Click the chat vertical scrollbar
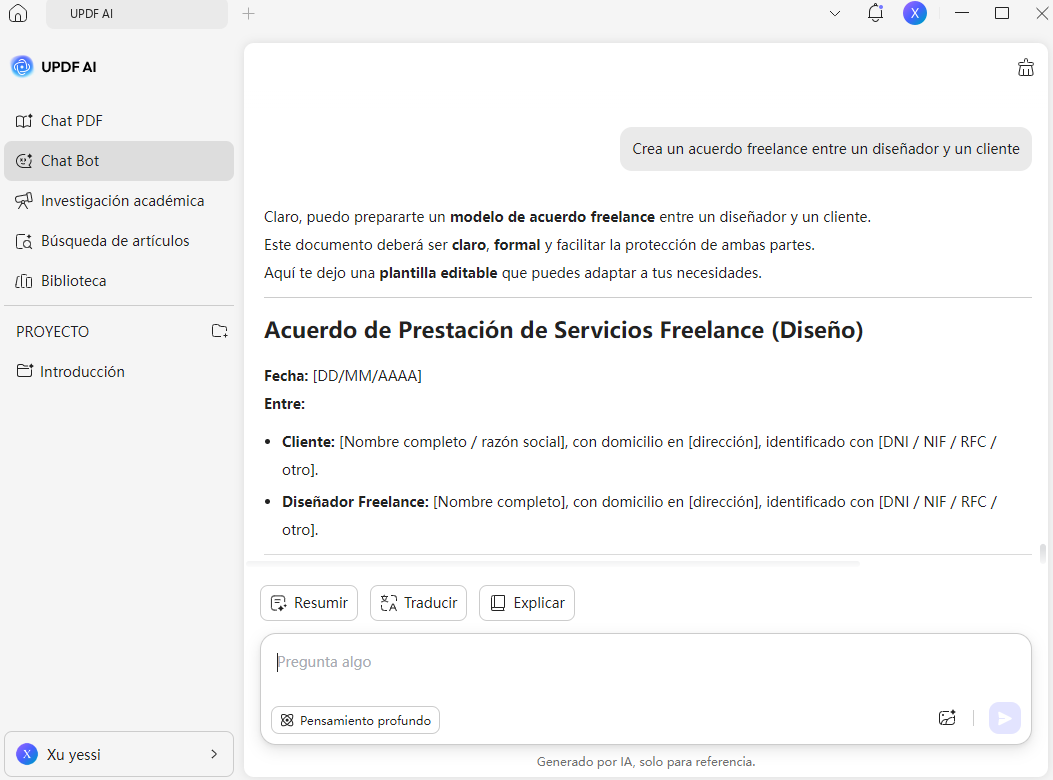The image size is (1053, 780). [1042, 553]
